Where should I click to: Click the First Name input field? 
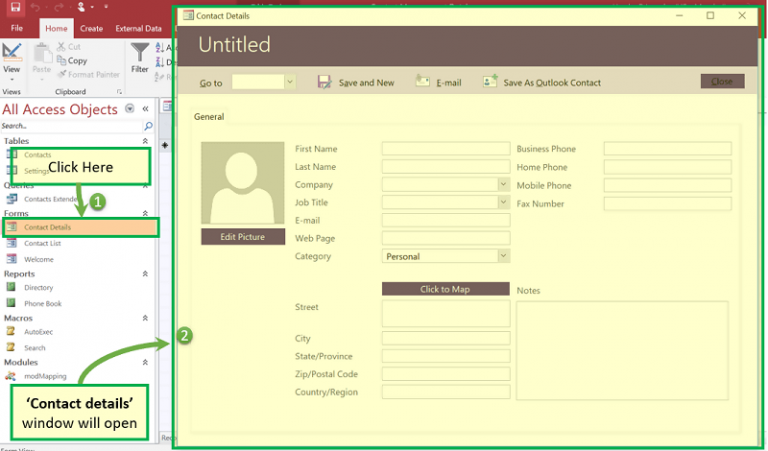pos(445,149)
